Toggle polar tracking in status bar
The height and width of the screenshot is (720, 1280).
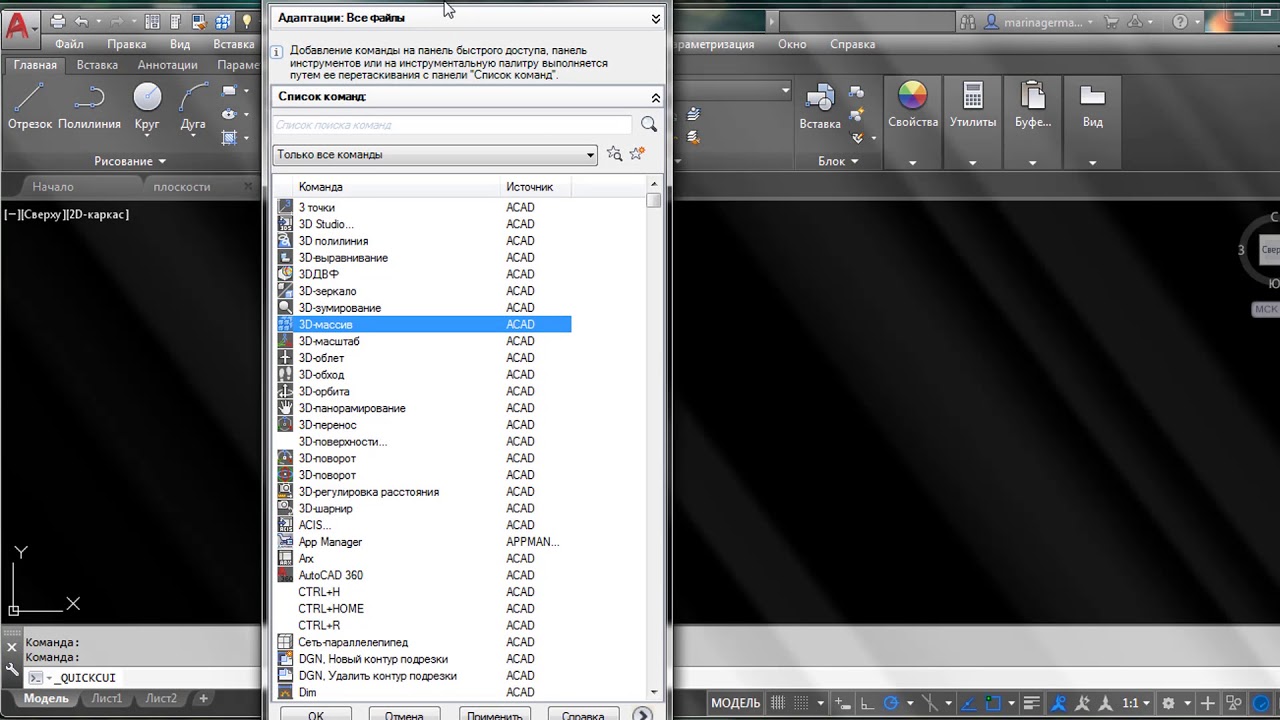click(x=890, y=703)
